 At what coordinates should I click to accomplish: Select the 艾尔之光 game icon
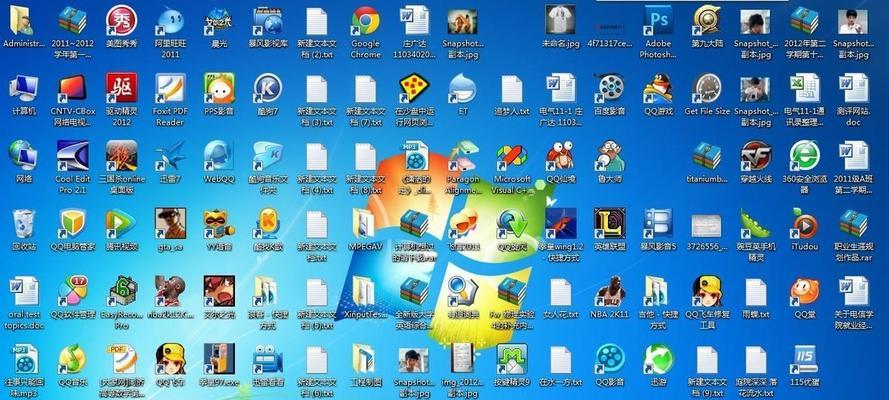click(219, 291)
